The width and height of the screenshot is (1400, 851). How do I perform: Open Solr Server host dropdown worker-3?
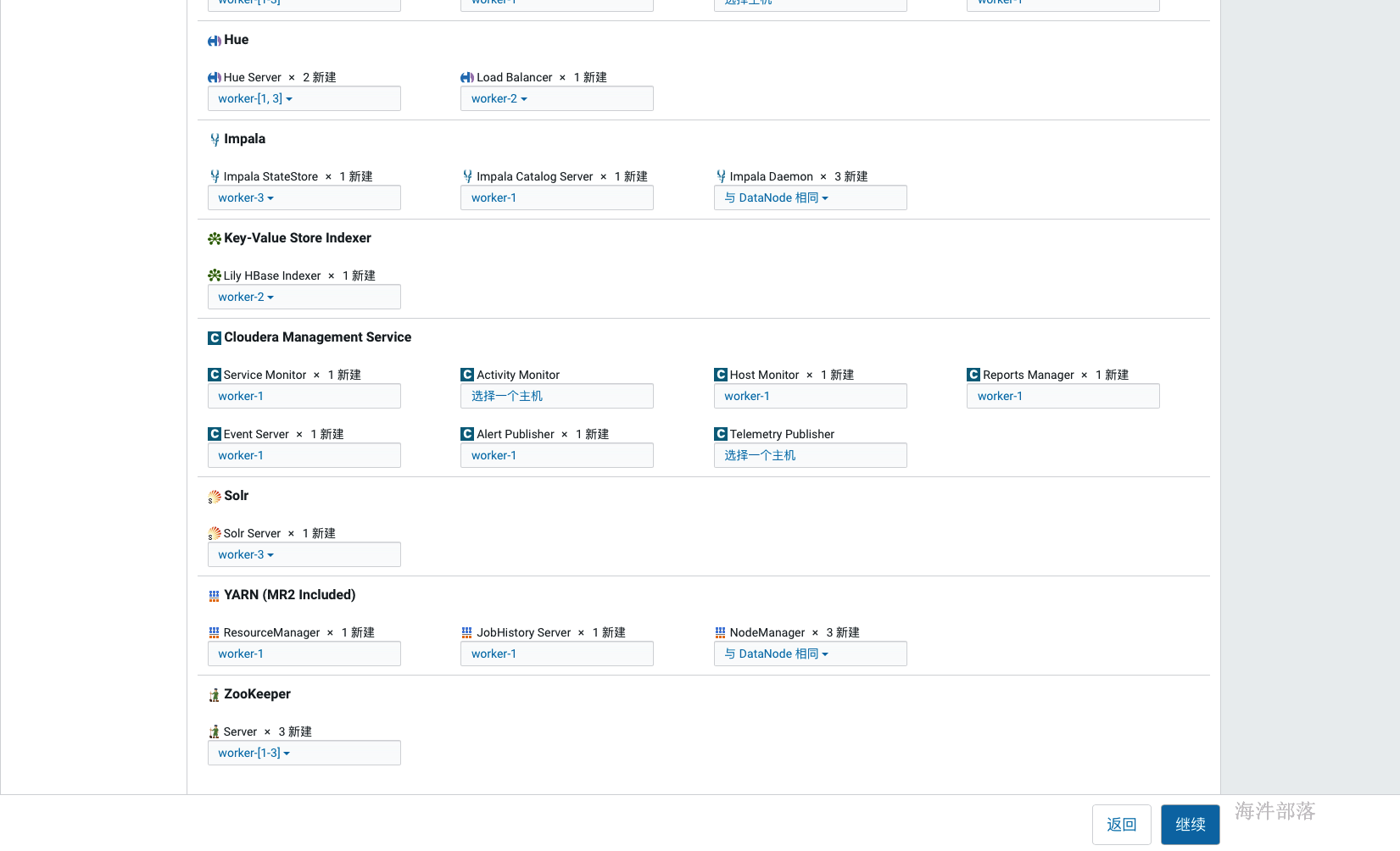point(304,555)
